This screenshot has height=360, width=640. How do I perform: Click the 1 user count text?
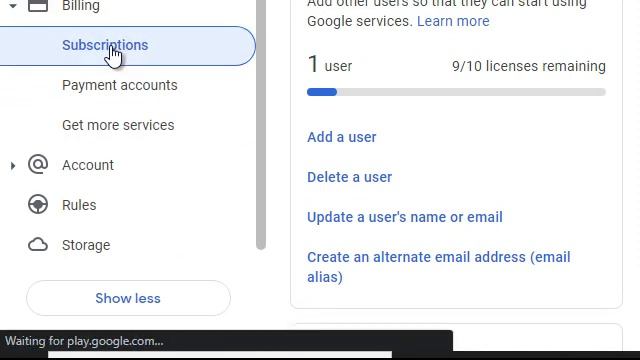click(x=330, y=65)
